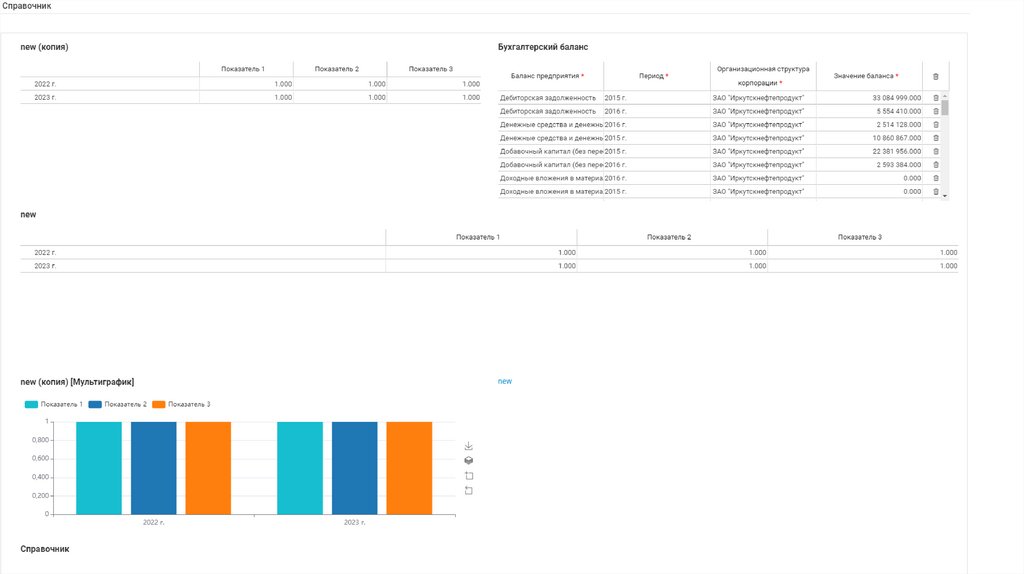
Task: Click the balance table scrollbar thumb
Action: 944,108
